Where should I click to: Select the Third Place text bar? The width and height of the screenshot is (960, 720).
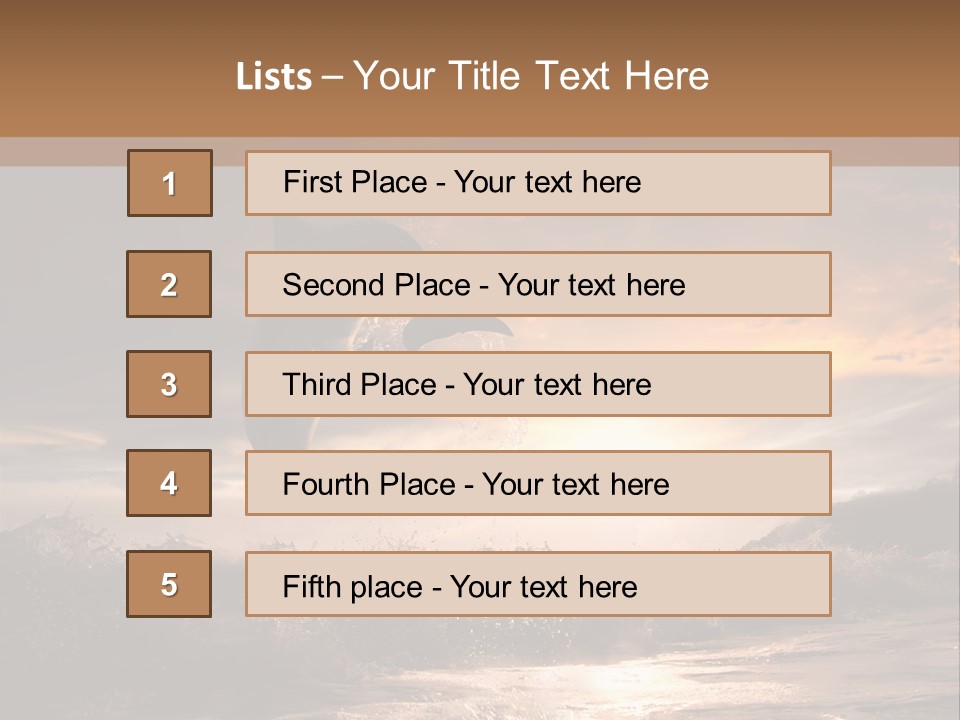point(538,384)
